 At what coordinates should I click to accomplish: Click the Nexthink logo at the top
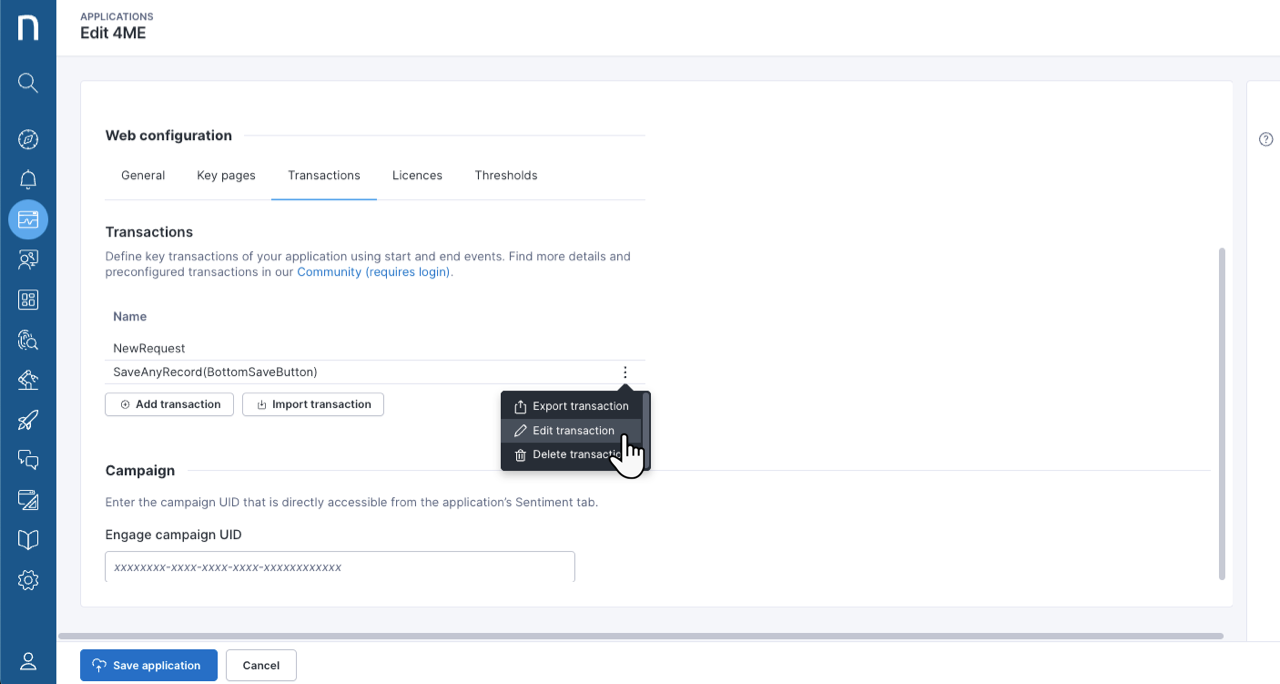pyautogui.click(x=28, y=27)
